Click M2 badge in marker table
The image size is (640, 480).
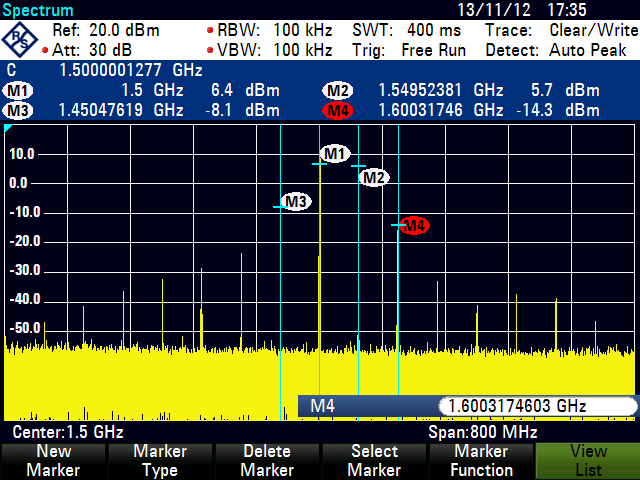click(338, 90)
